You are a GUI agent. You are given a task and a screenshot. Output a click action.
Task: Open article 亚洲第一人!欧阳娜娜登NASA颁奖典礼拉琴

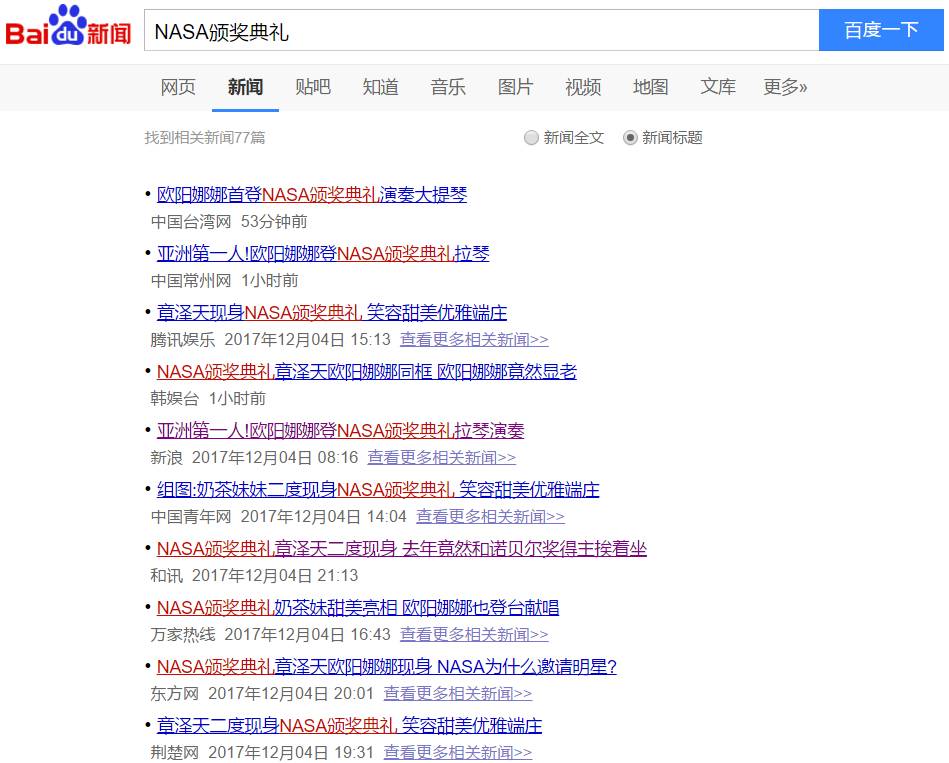pos(323,253)
